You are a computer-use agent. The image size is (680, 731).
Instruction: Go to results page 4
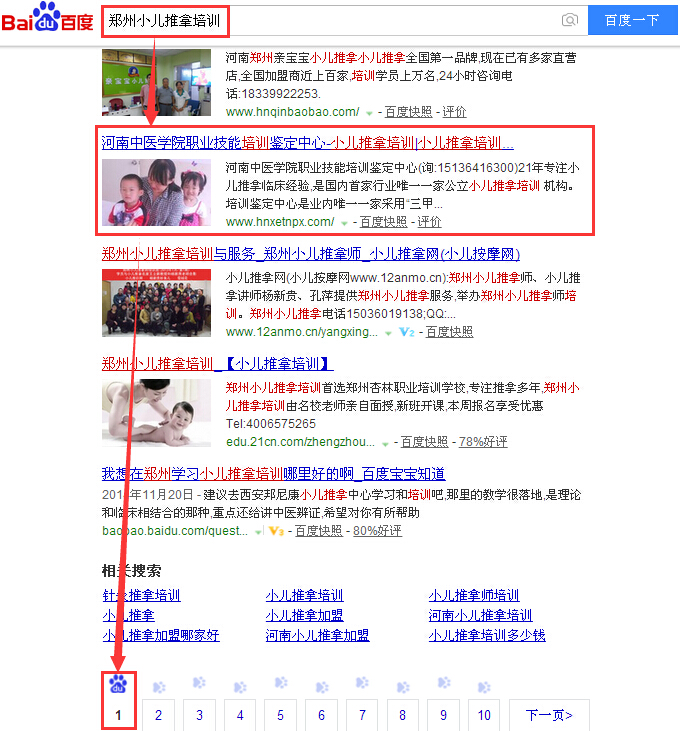(240, 715)
